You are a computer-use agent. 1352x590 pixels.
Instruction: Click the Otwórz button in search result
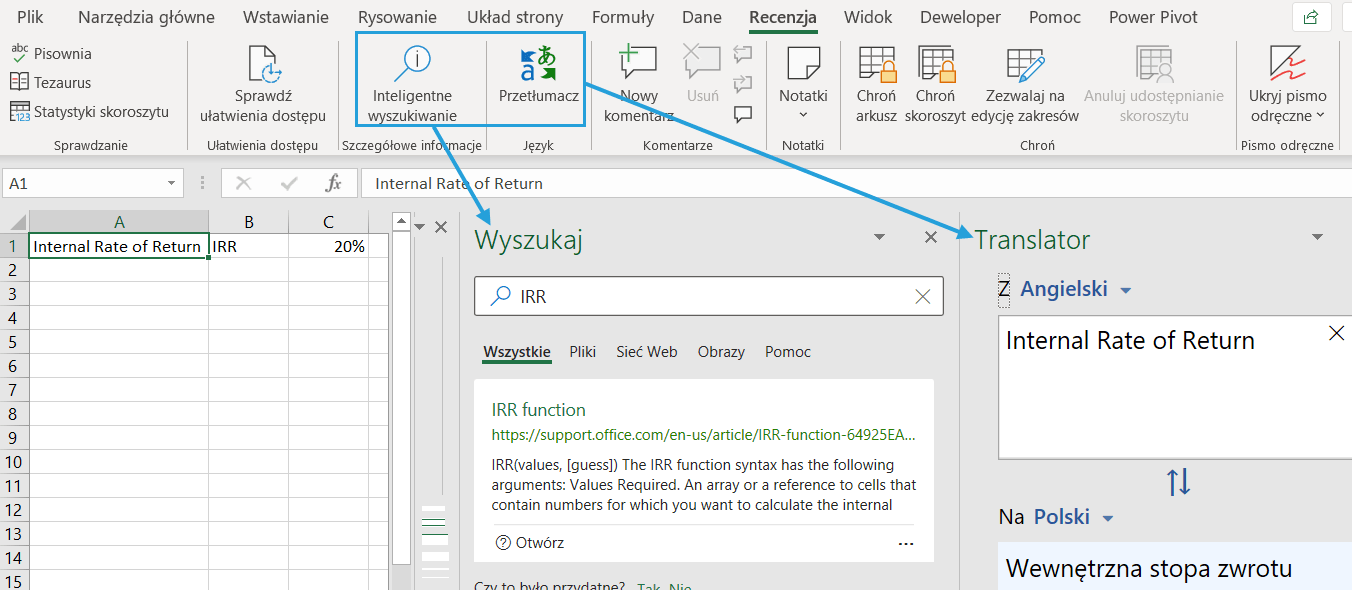530,543
